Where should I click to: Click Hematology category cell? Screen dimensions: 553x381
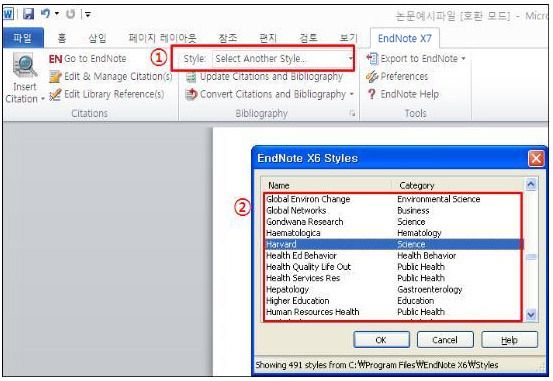pyautogui.click(x=419, y=233)
